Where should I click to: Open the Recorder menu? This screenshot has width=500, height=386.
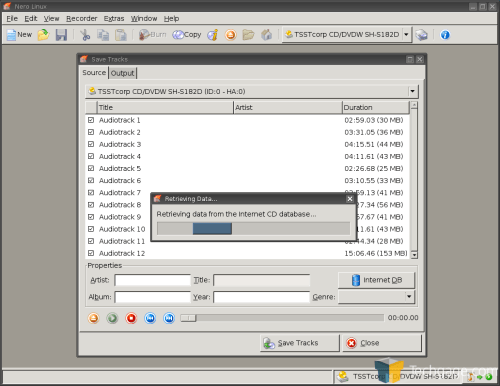[x=82, y=19]
